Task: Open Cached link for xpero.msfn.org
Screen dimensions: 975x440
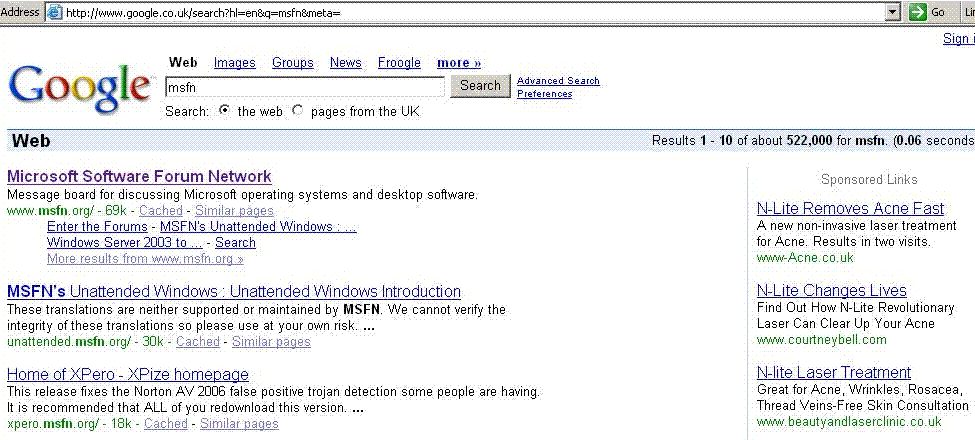Action: click(165, 424)
